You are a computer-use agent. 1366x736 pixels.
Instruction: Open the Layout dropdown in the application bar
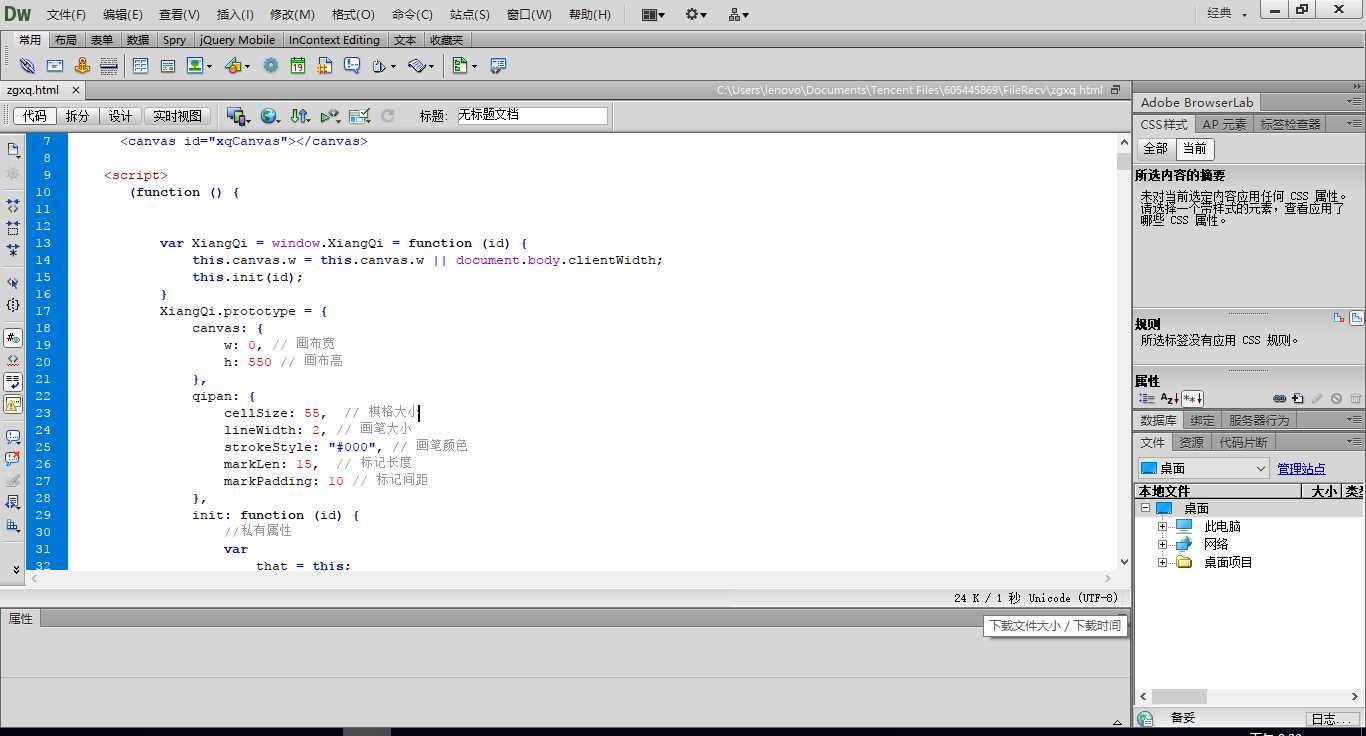pos(653,14)
